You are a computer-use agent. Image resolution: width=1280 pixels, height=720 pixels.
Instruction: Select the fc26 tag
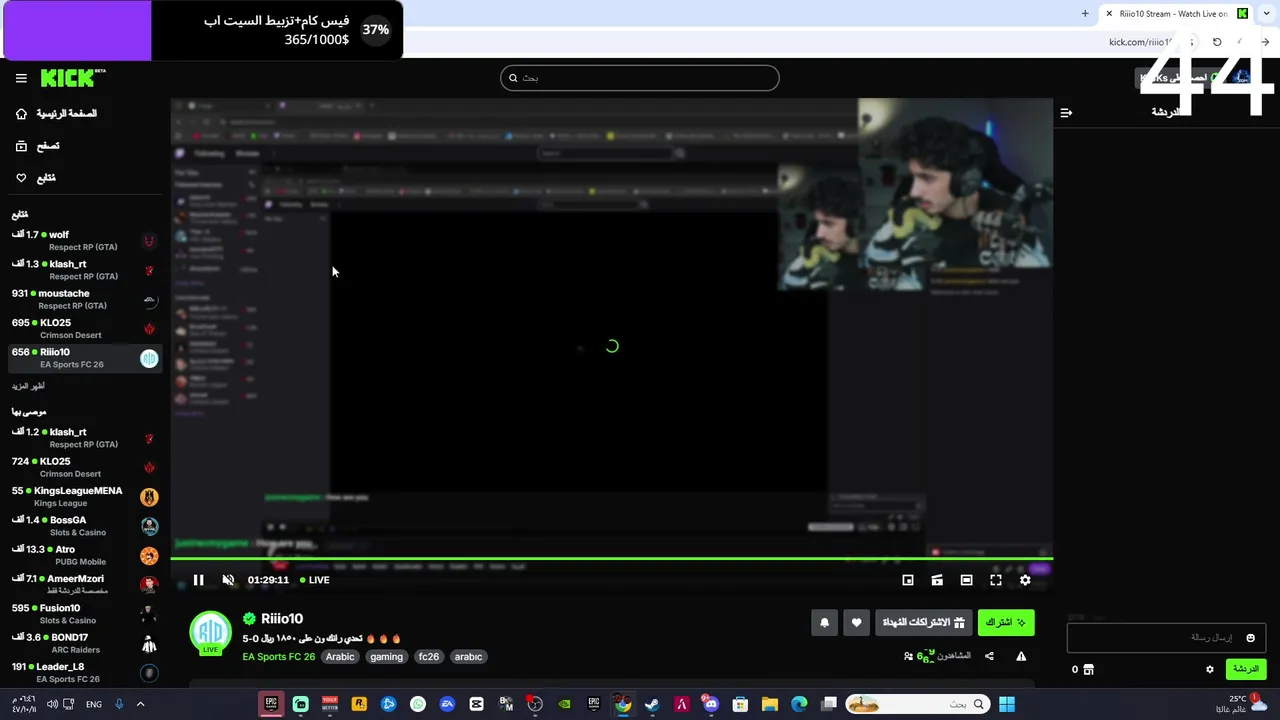tap(429, 657)
